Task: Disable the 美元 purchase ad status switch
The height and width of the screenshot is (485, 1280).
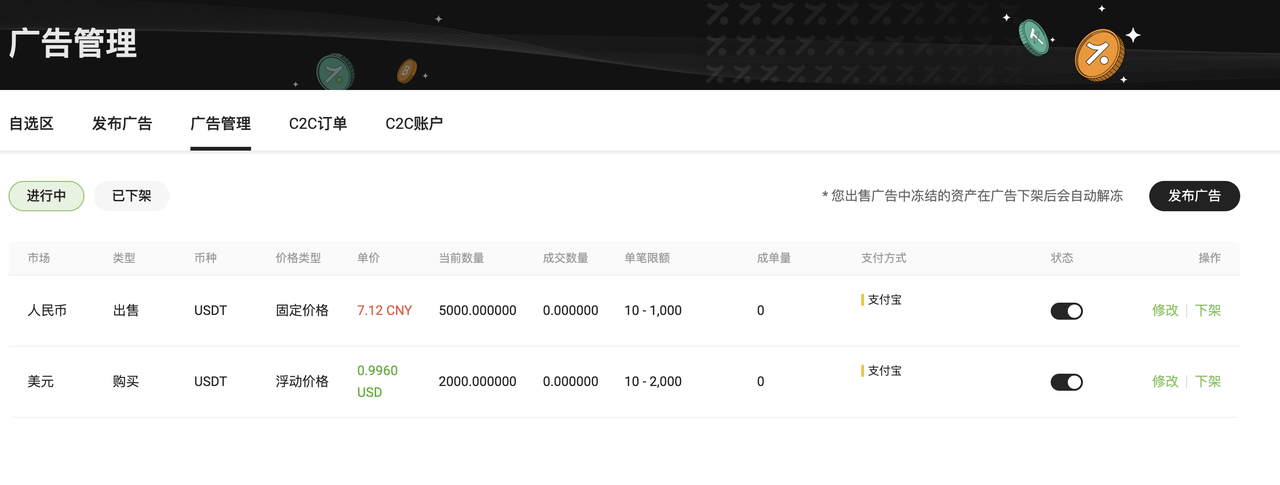Action: [1066, 382]
